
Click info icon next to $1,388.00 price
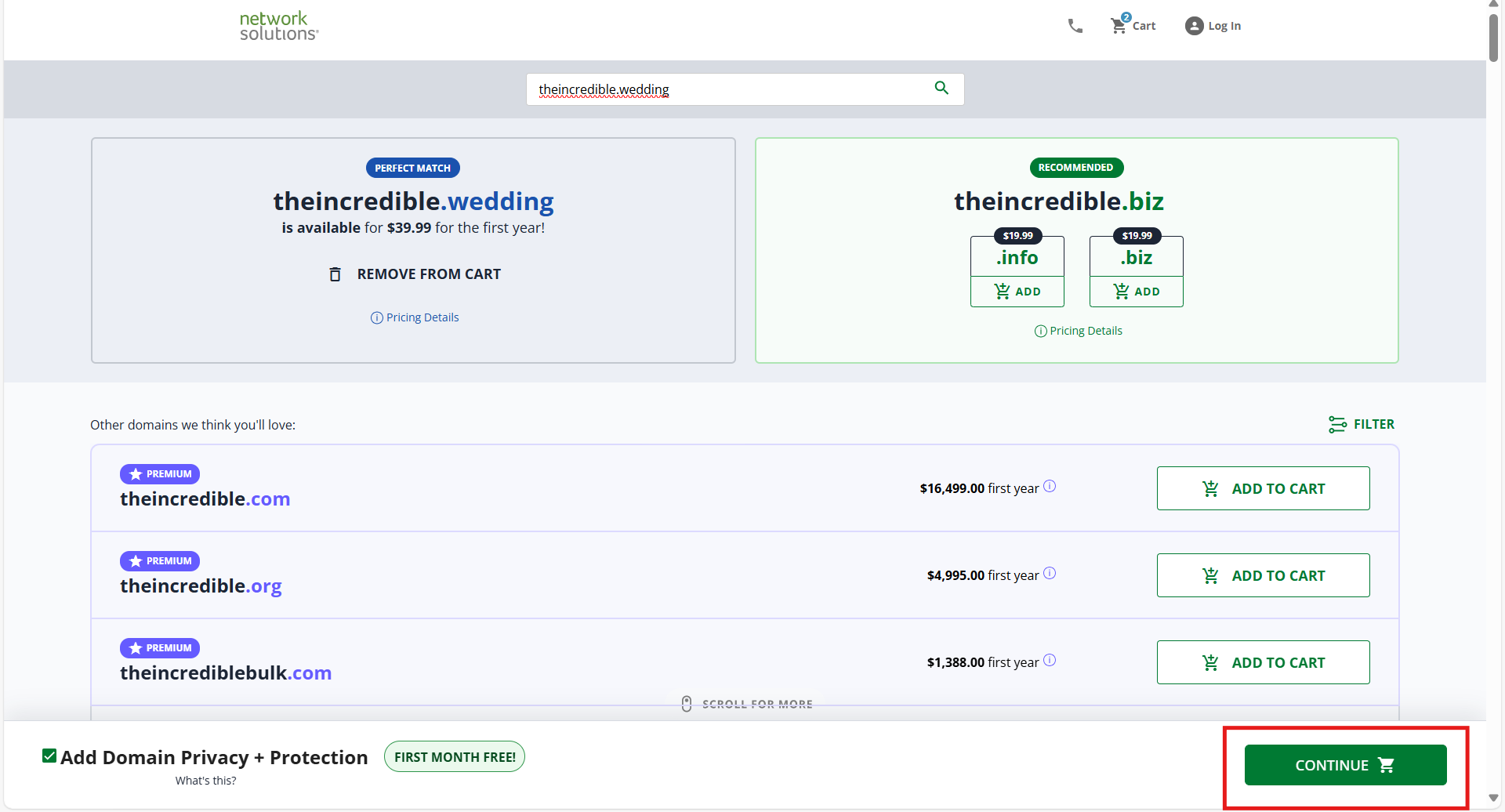click(1050, 660)
